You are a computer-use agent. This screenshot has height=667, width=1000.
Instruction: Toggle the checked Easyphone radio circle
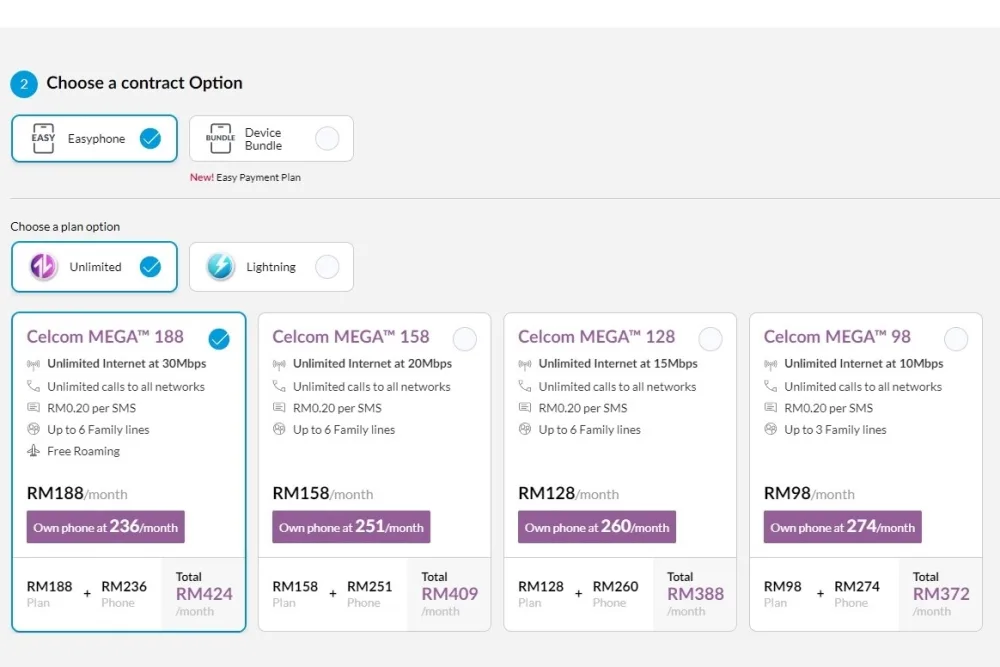coord(151,138)
